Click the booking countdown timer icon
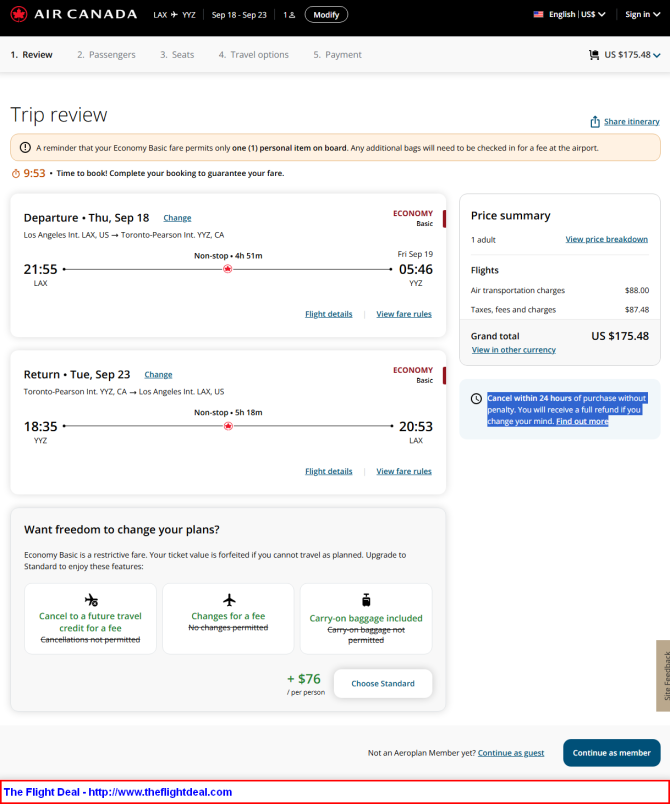The image size is (670, 804). tap(16, 174)
